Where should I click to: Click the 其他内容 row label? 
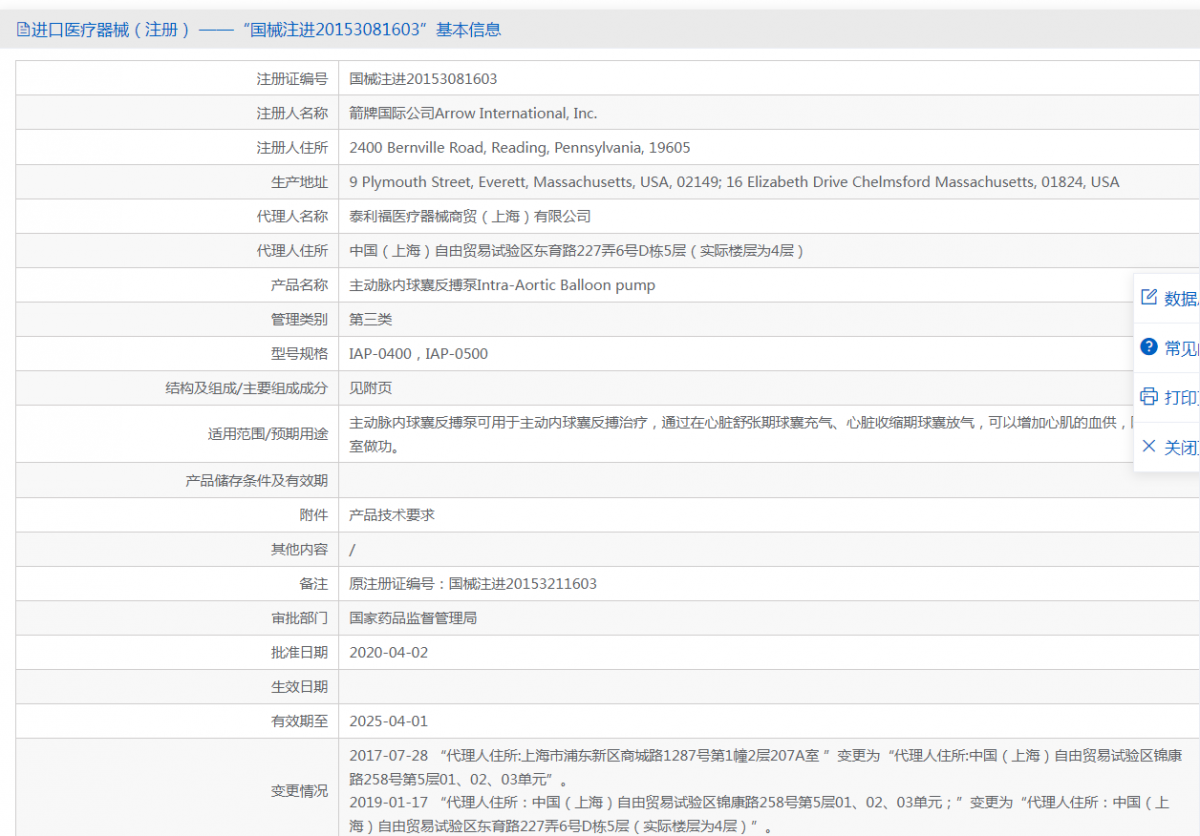point(299,550)
